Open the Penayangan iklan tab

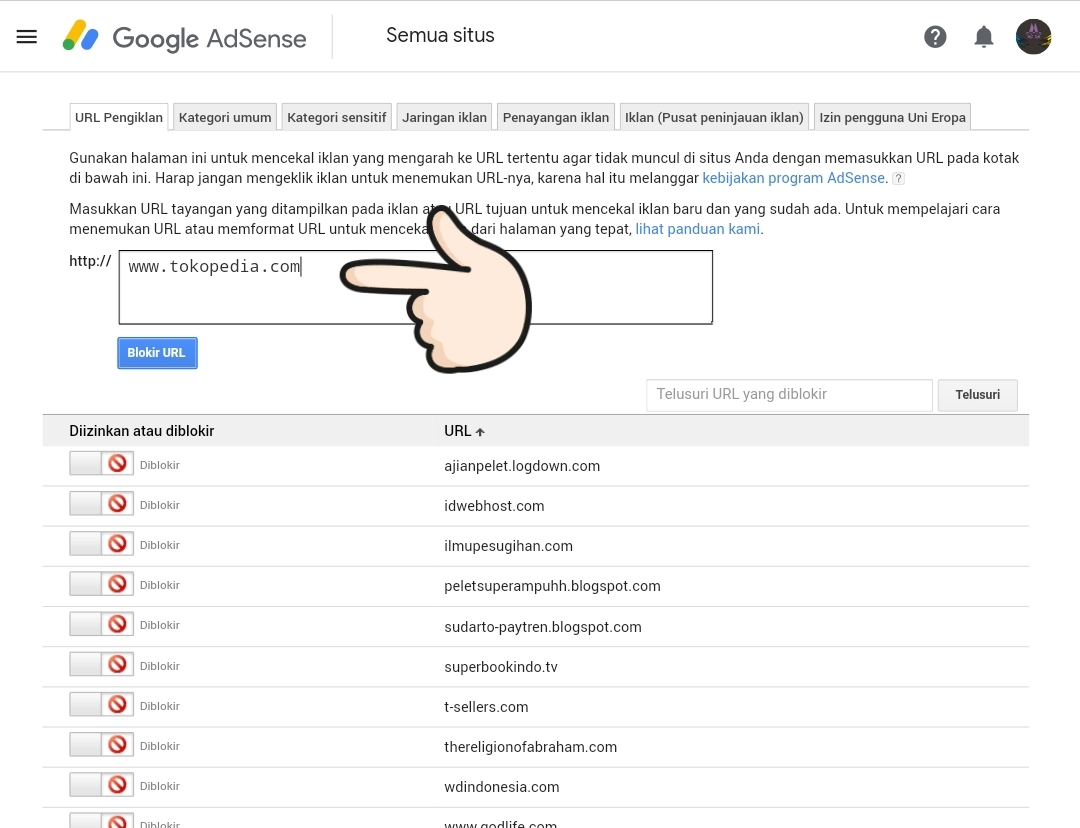555,117
